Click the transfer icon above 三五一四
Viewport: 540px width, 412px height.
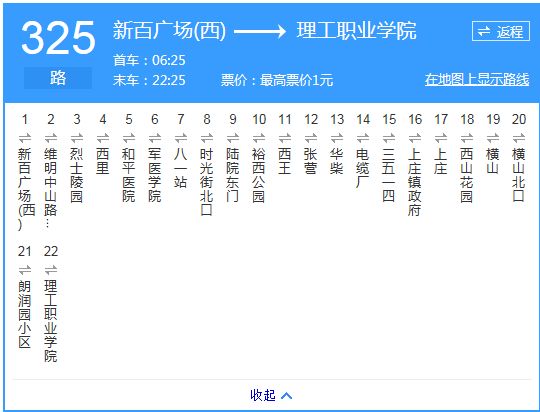pyautogui.click(x=389, y=138)
